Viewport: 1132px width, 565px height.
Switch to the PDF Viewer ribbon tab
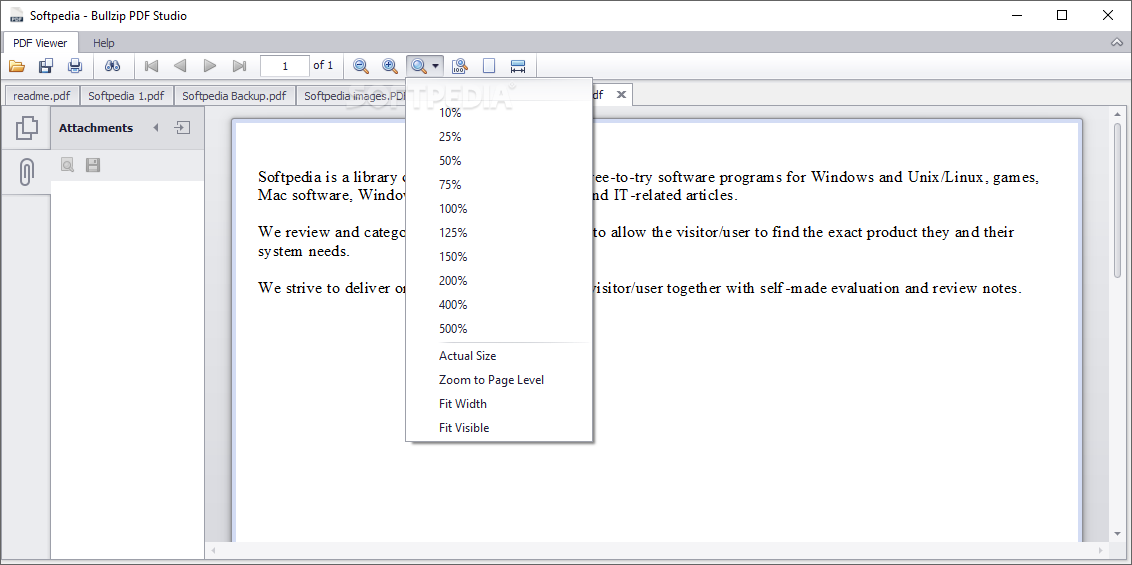[x=41, y=43]
